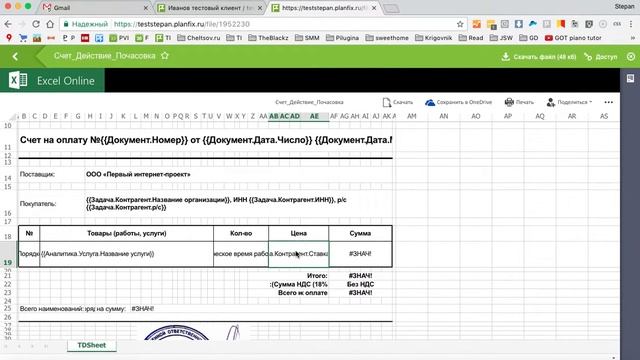
Task: Select row header 19
Action: click(x=8, y=254)
